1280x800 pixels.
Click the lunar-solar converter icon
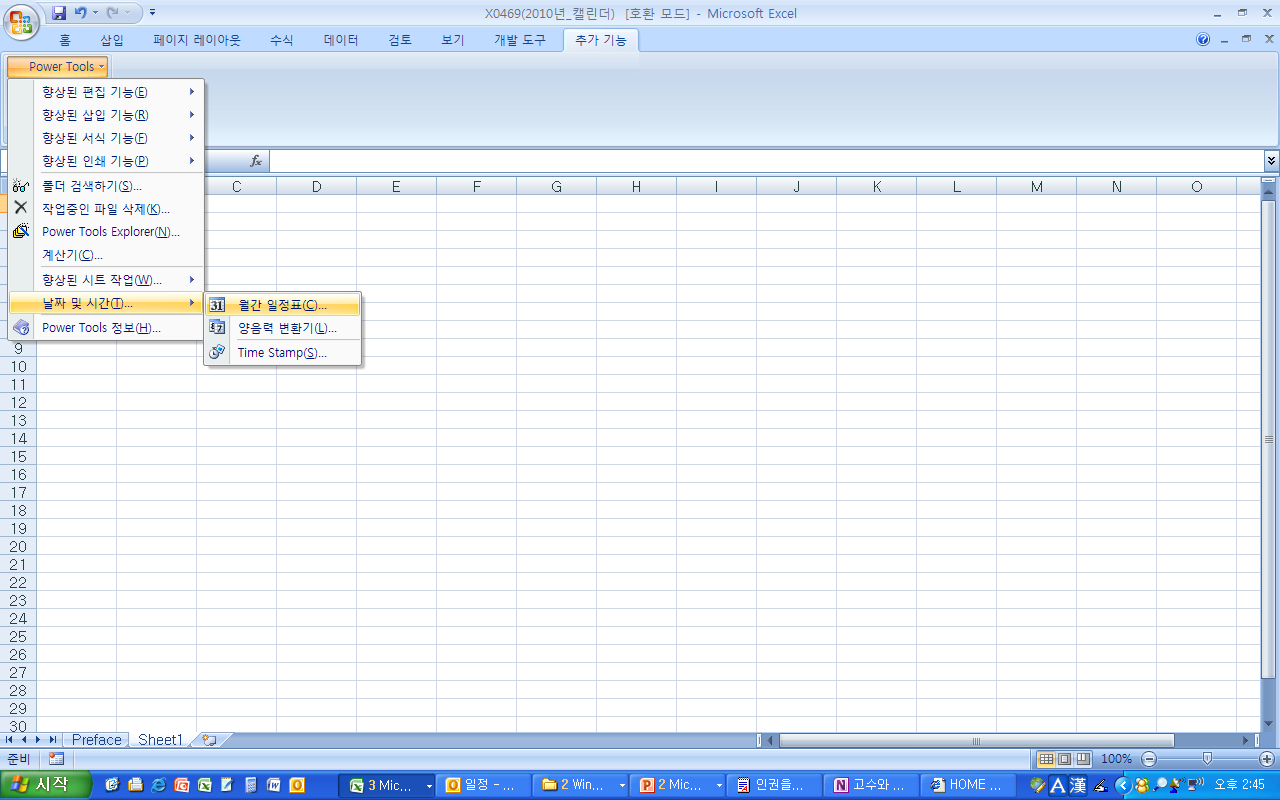click(x=217, y=328)
